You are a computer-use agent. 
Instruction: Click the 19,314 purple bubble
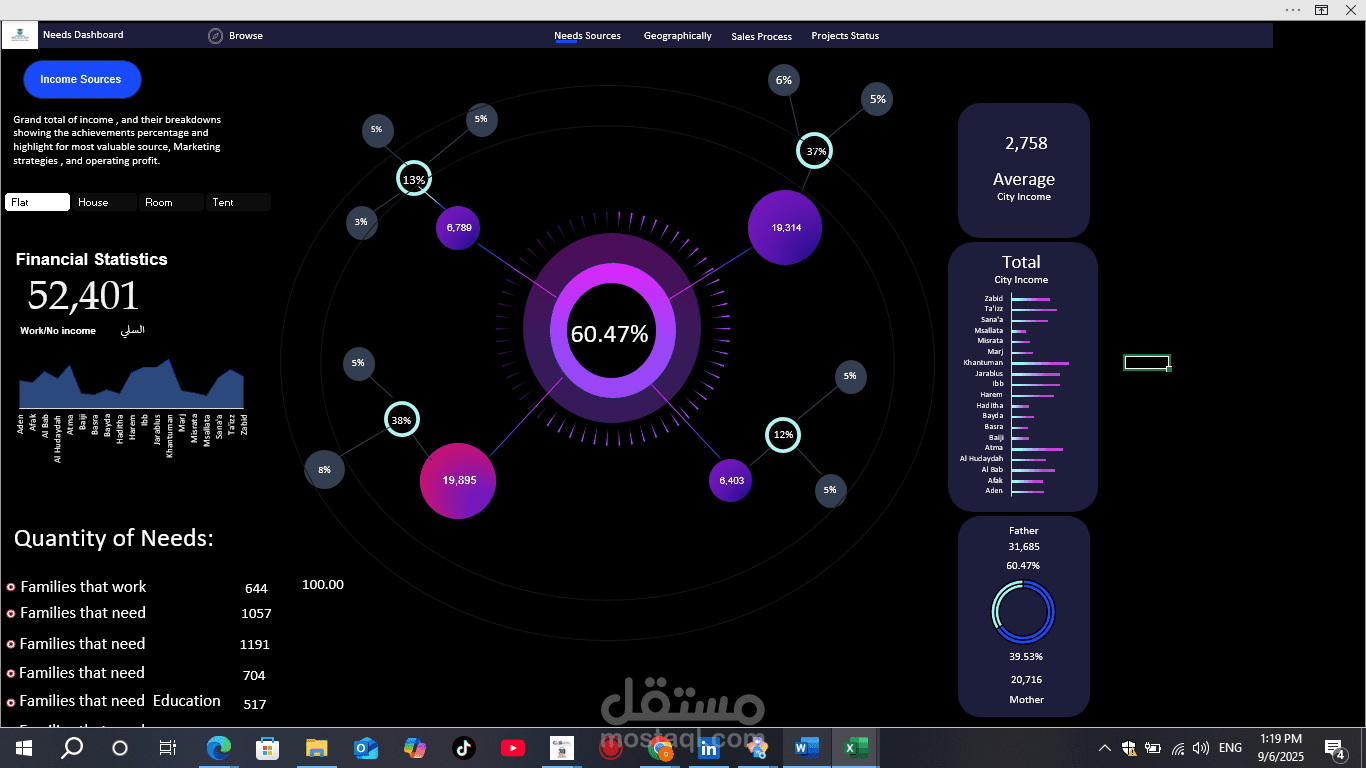pyautogui.click(x=785, y=228)
